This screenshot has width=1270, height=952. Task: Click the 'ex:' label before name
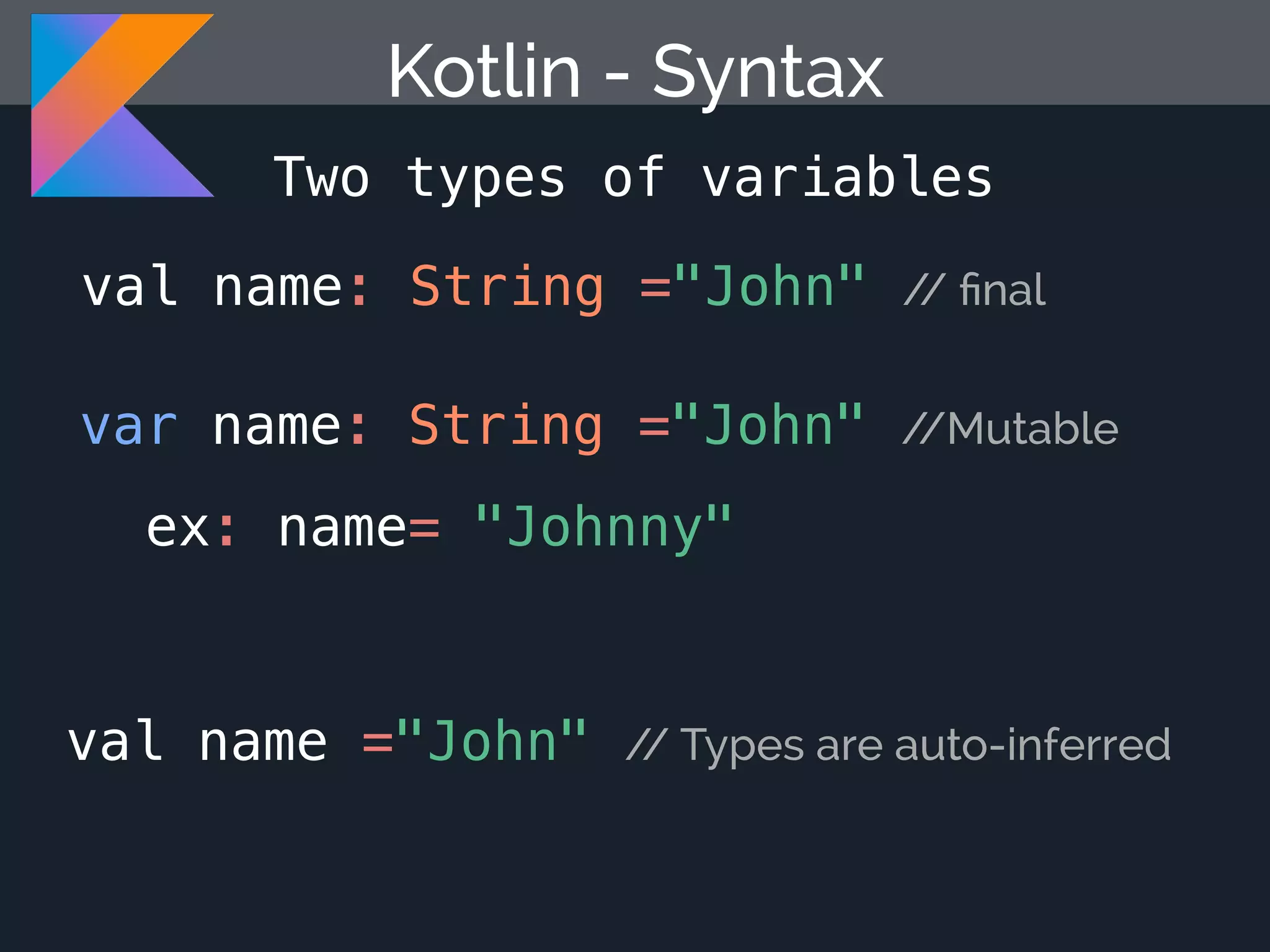[x=191, y=528]
